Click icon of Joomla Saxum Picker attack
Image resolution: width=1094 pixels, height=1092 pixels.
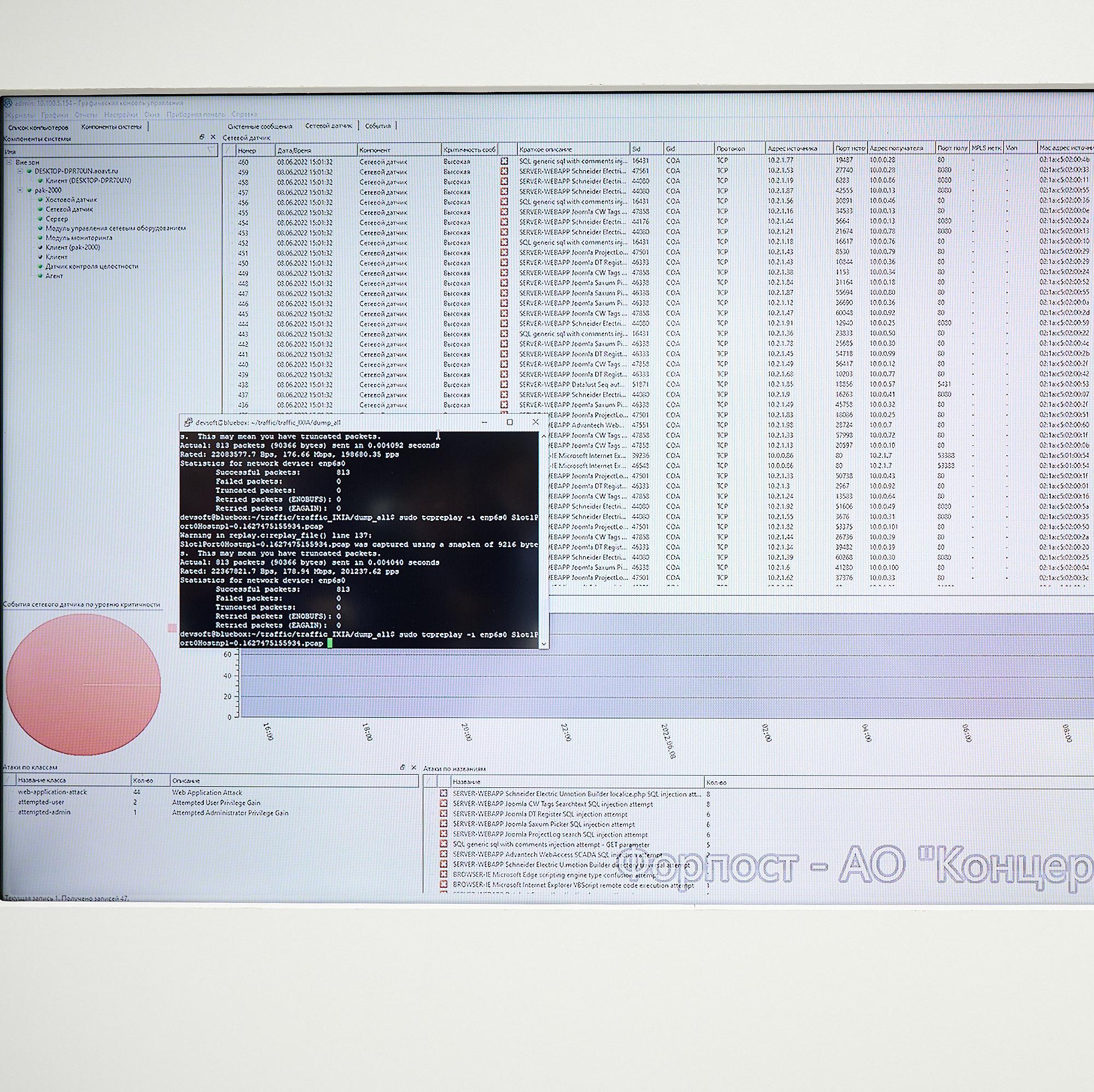444,824
